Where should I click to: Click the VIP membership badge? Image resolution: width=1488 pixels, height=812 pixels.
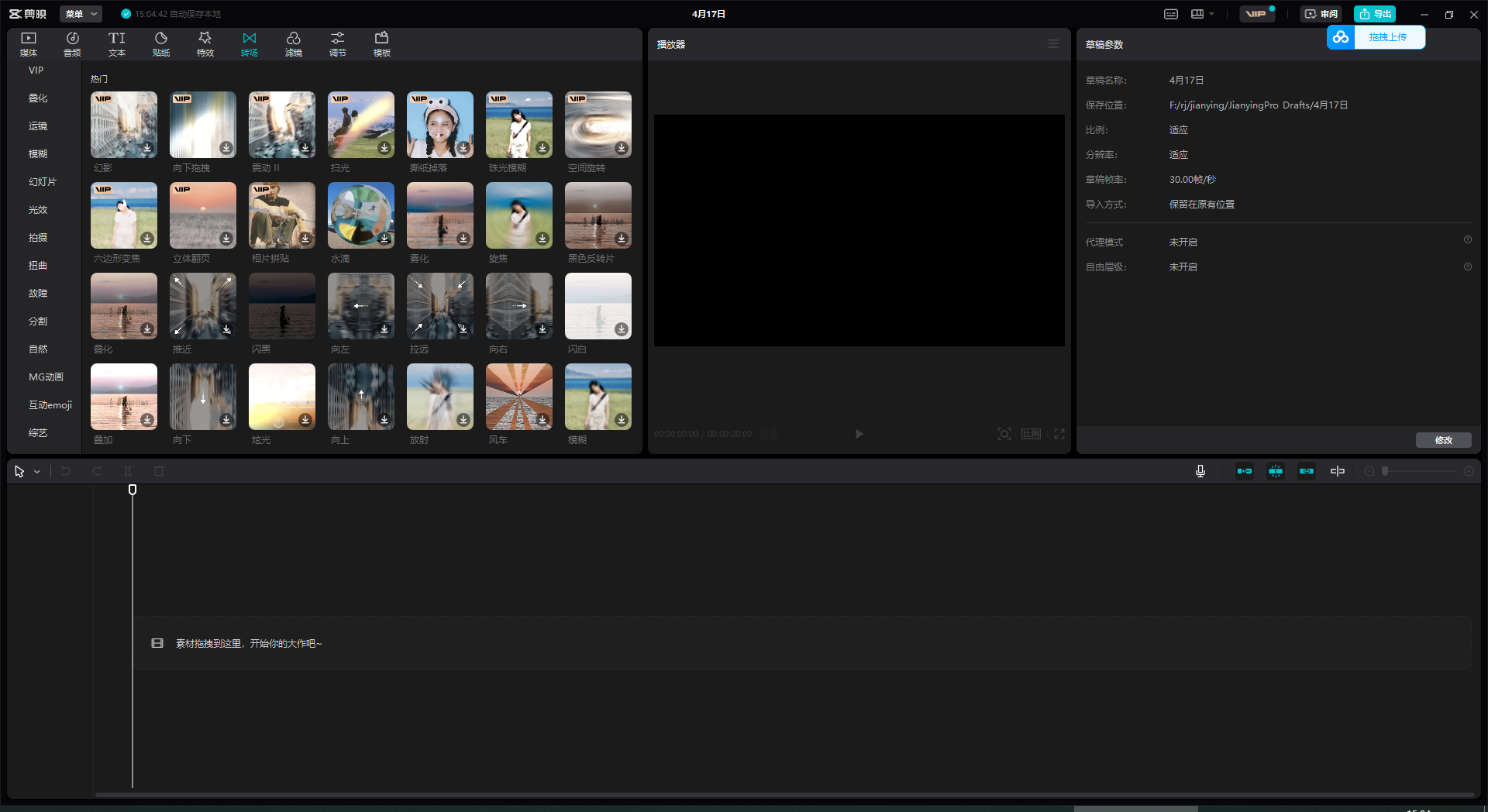click(x=1256, y=14)
